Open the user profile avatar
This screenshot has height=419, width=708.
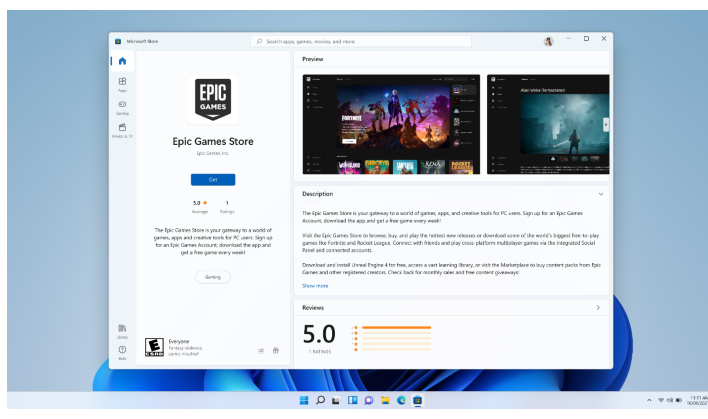pos(548,42)
